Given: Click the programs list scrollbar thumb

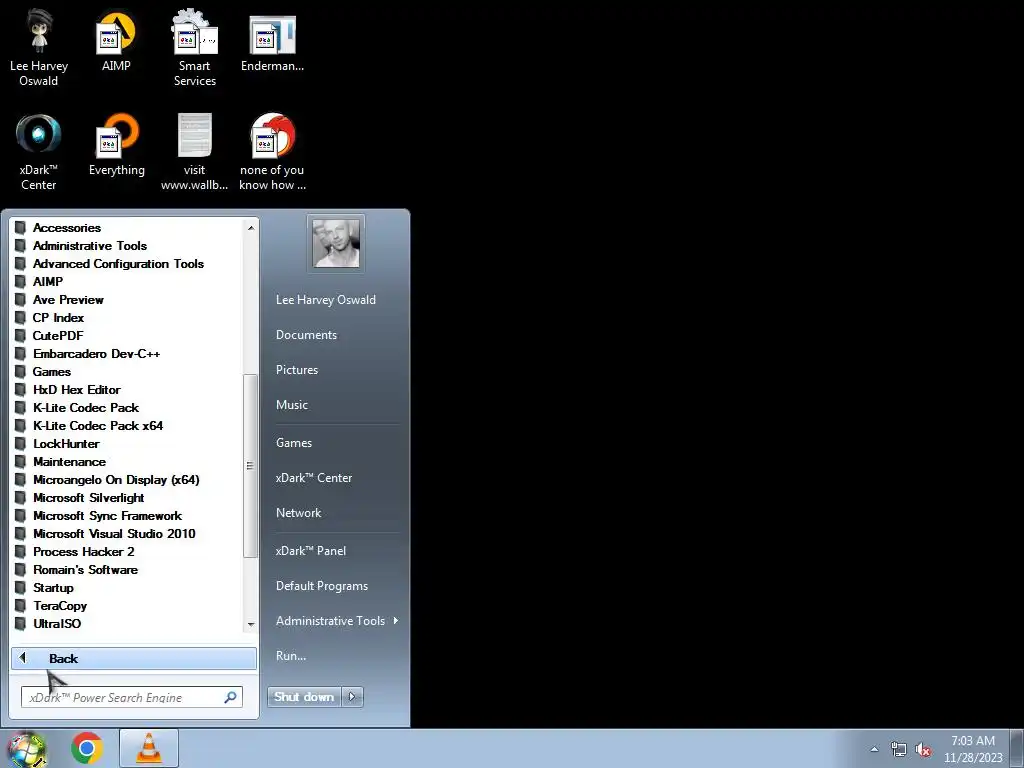Looking at the screenshot, I should pyautogui.click(x=251, y=466).
